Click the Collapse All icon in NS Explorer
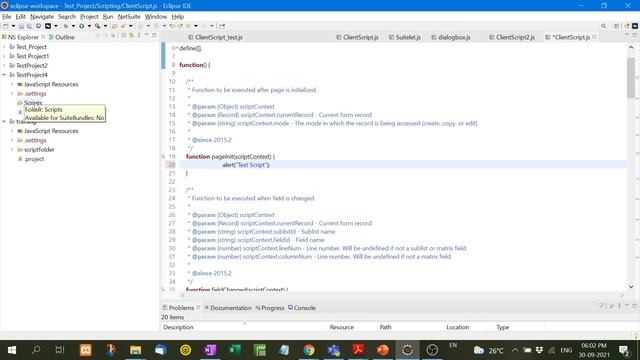The height and width of the screenshot is (360, 640). click(x=124, y=36)
